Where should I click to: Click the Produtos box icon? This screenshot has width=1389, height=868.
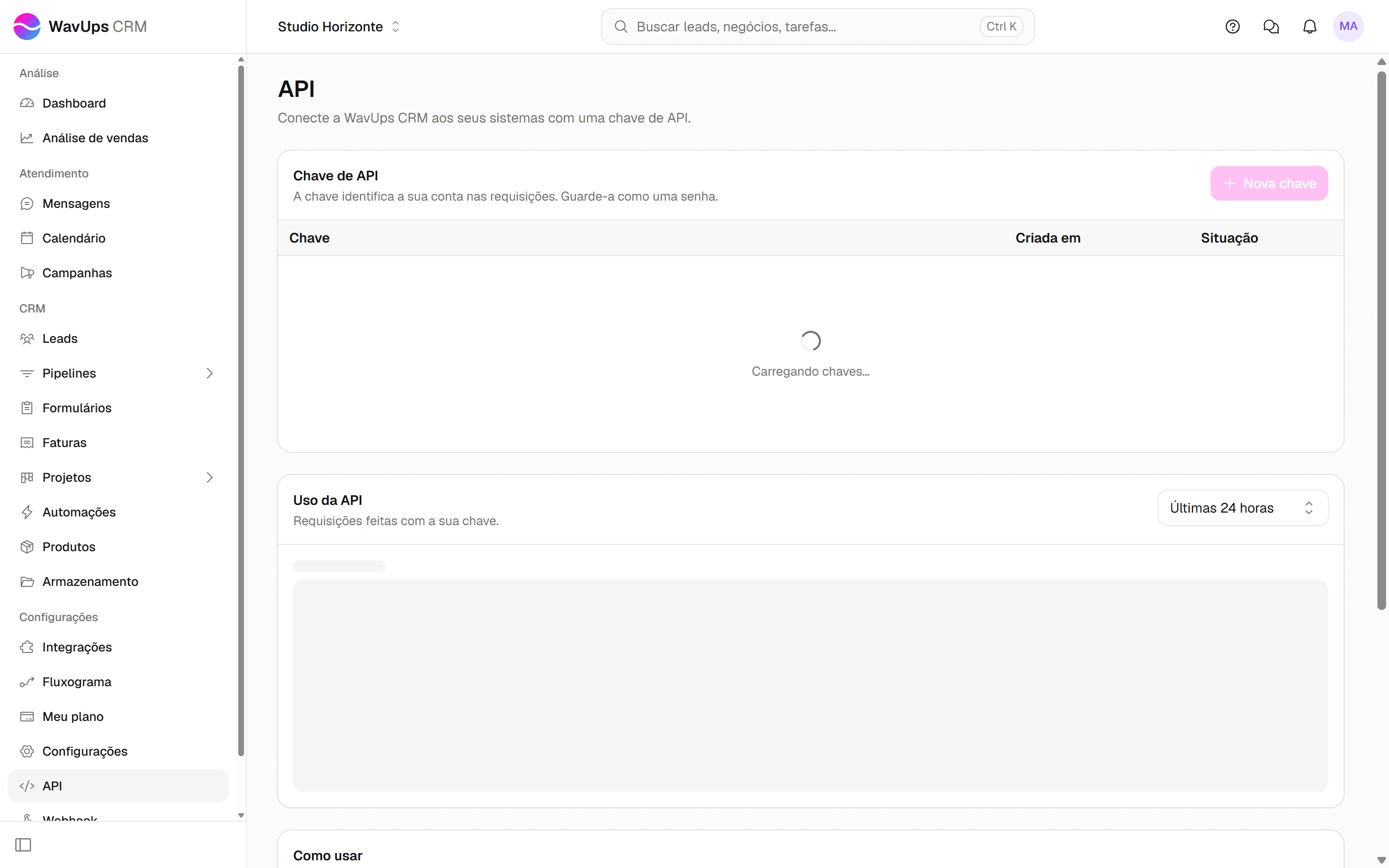tap(27, 546)
